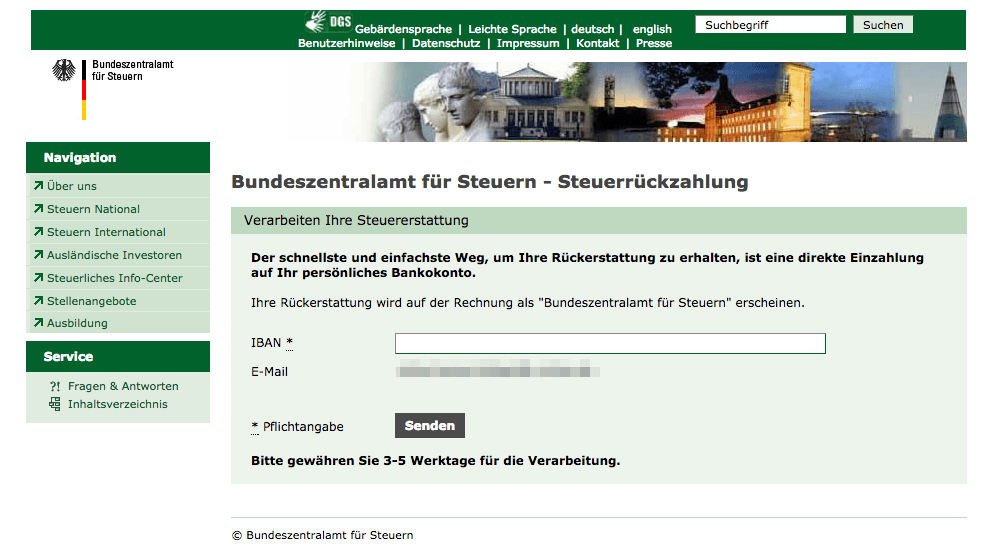The height and width of the screenshot is (557, 999).
Task: Click the arrow icon beside Ausbildung
Action: point(38,322)
